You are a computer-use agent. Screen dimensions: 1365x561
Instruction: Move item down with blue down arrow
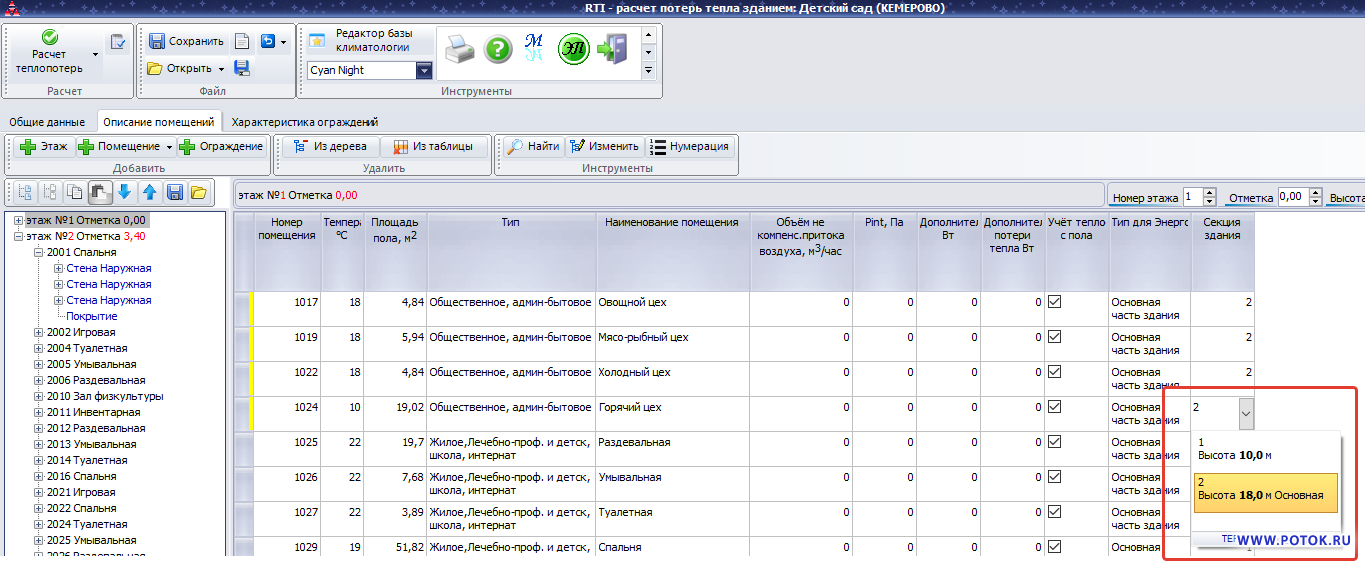point(124,192)
